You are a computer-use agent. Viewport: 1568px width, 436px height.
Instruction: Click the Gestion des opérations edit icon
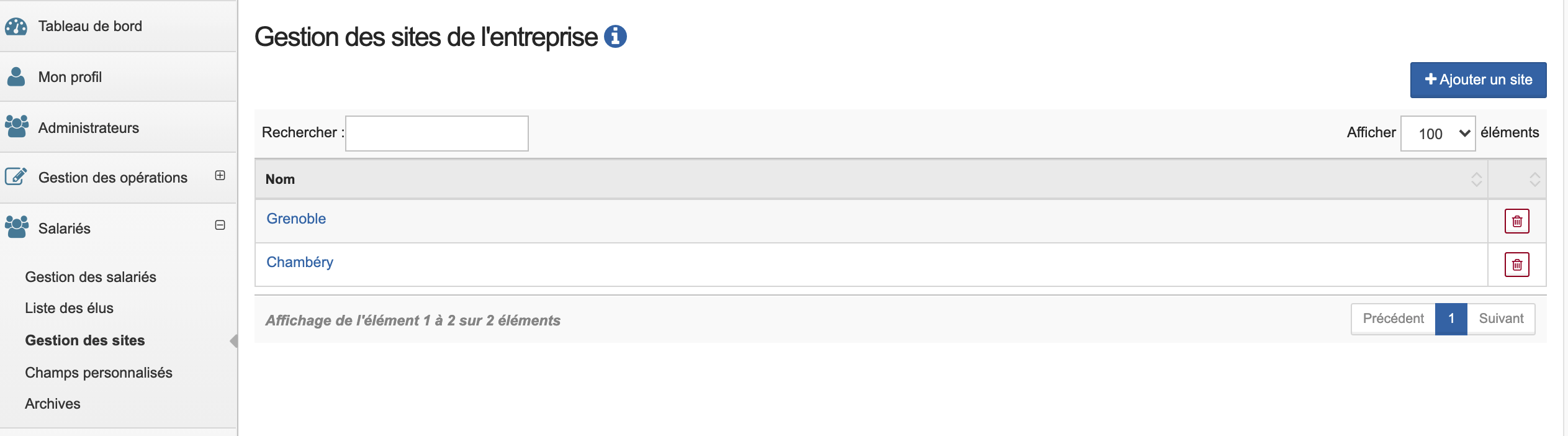coord(16,176)
